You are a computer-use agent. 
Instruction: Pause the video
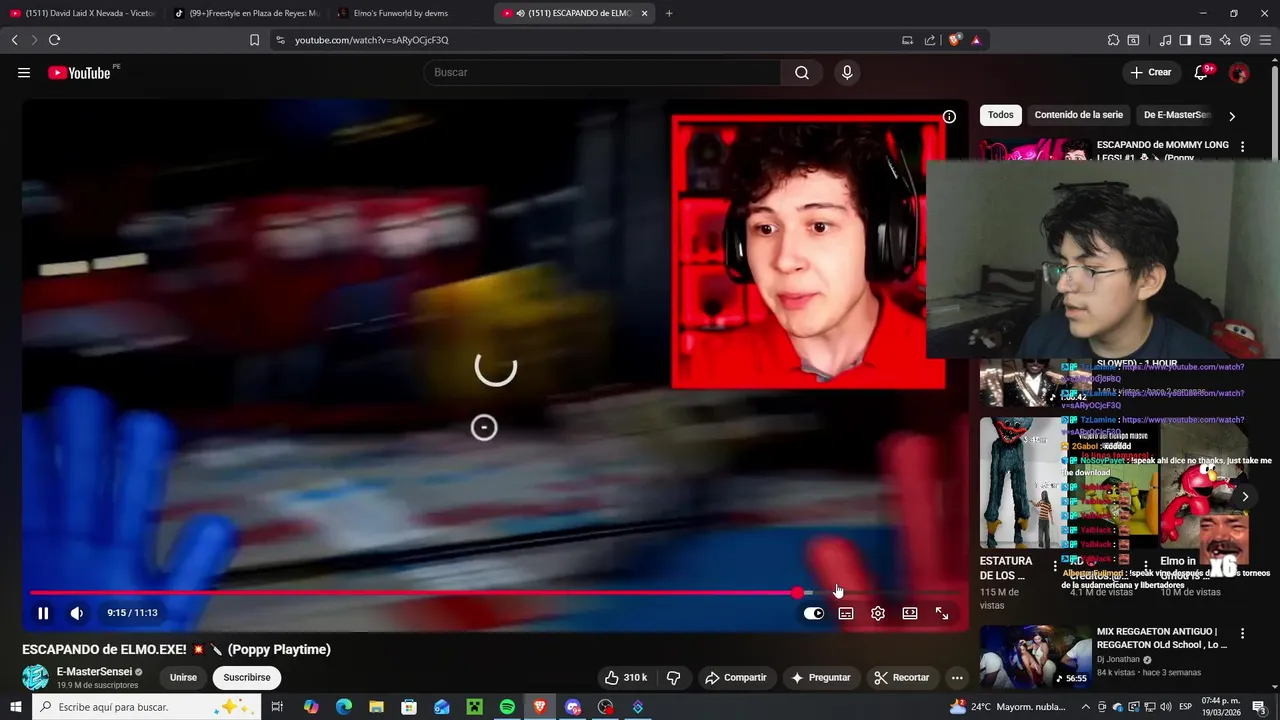[x=43, y=613]
